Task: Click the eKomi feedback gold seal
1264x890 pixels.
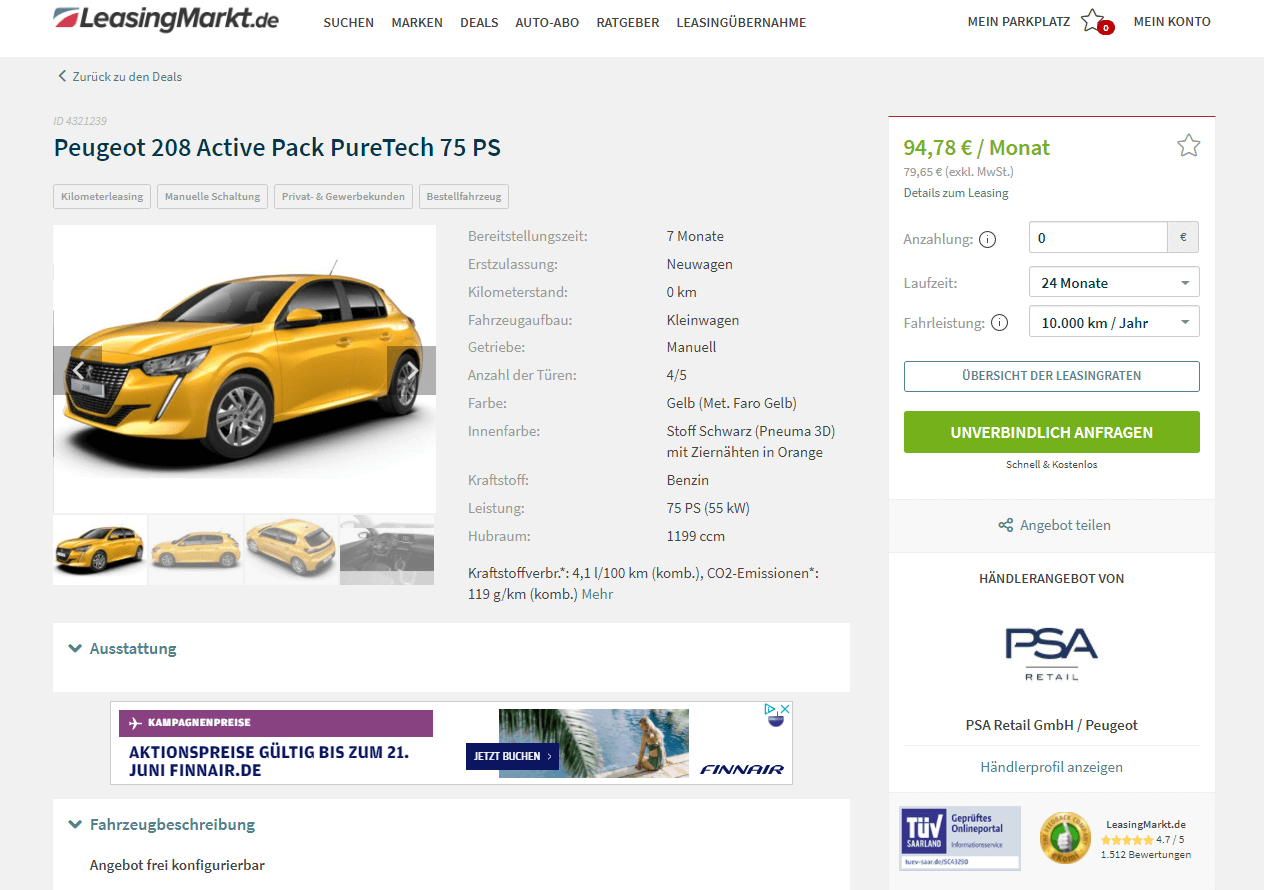Action: coord(1065,838)
